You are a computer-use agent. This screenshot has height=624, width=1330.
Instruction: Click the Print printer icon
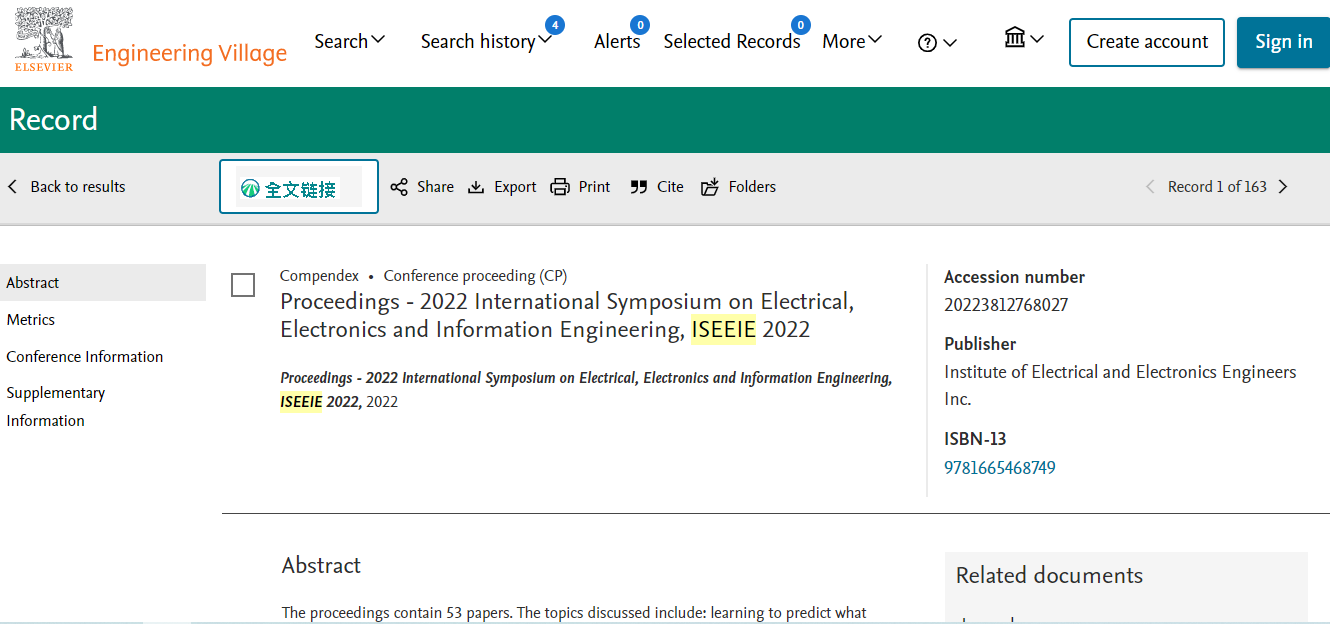tap(560, 187)
